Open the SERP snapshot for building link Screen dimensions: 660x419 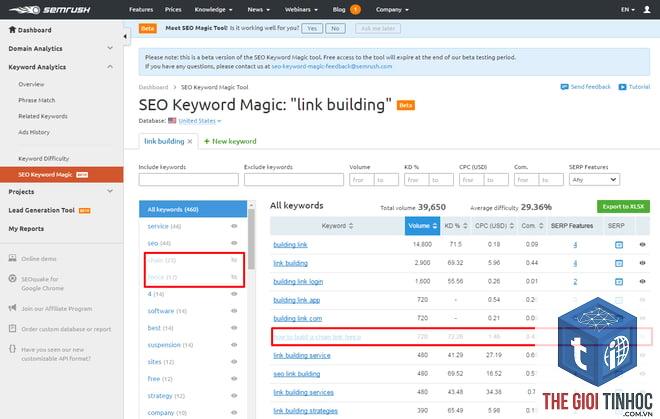(x=619, y=245)
